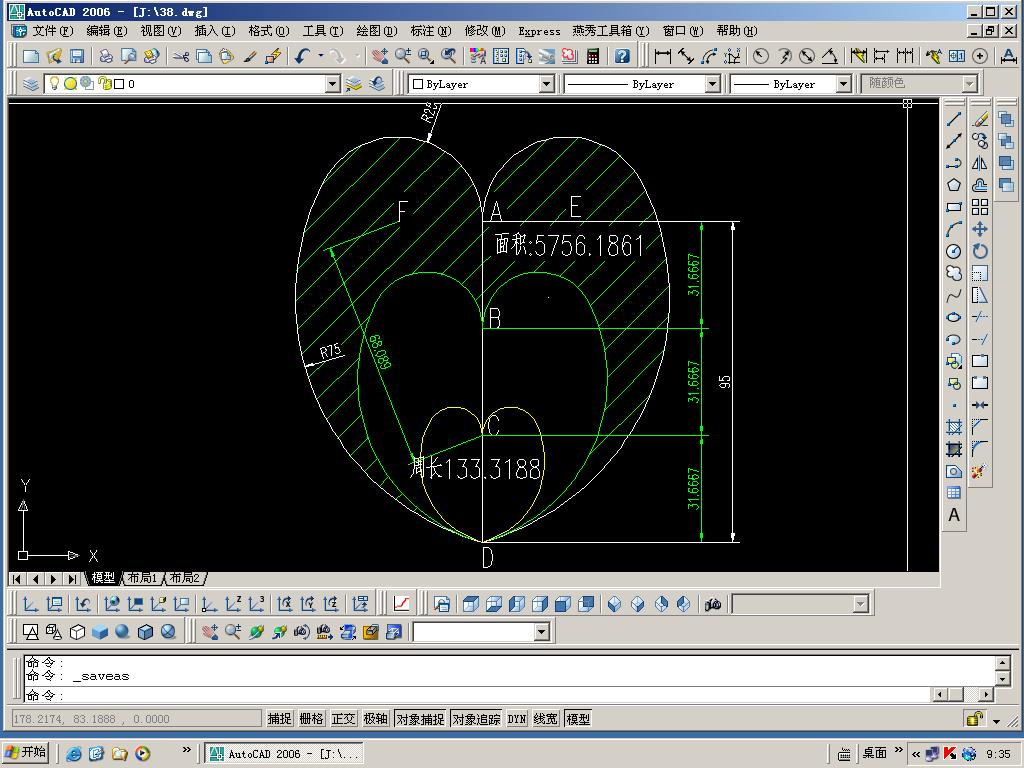This screenshot has height=768, width=1024.
Task: Select the Spline draw tool
Action: [954, 295]
